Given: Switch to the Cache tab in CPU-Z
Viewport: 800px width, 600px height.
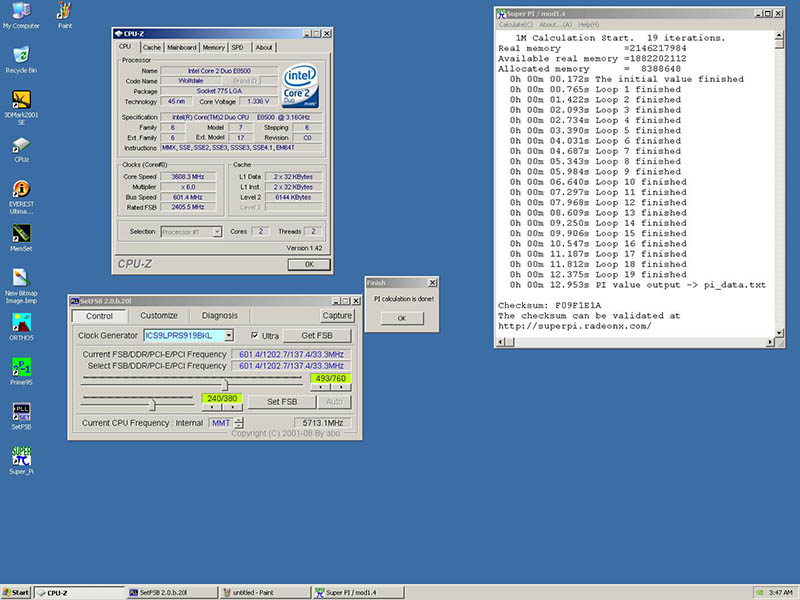Looking at the screenshot, I should pos(152,47).
